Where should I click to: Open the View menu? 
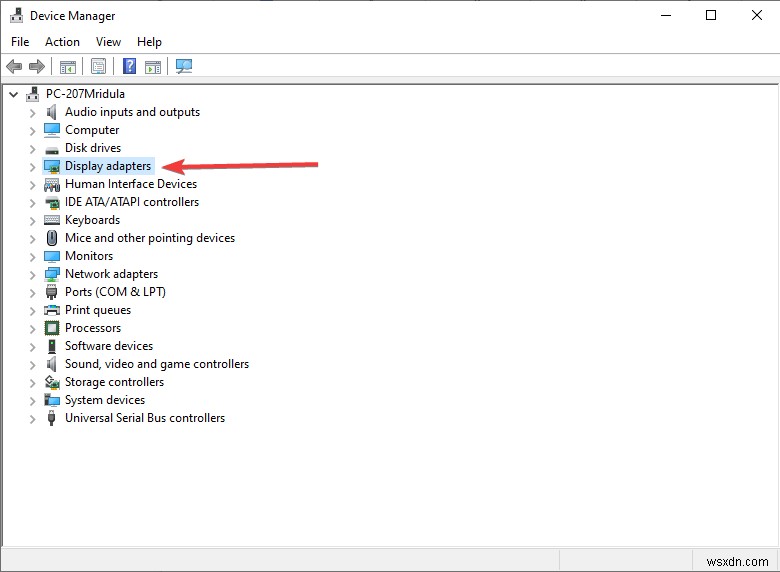[x=108, y=42]
